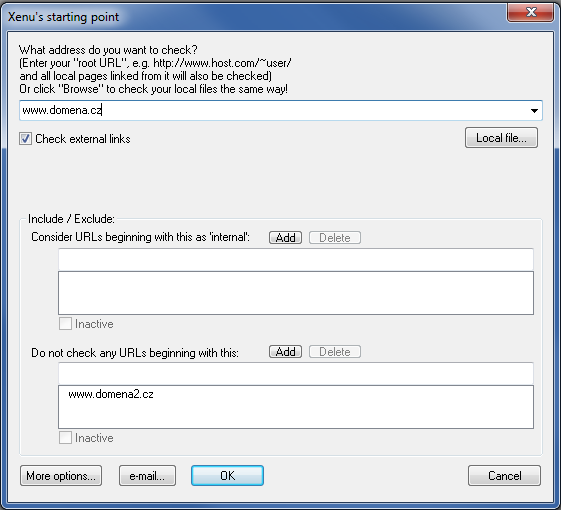The width and height of the screenshot is (561, 510).
Task: Focus the internal URL text field
Action: pos(296,259)
